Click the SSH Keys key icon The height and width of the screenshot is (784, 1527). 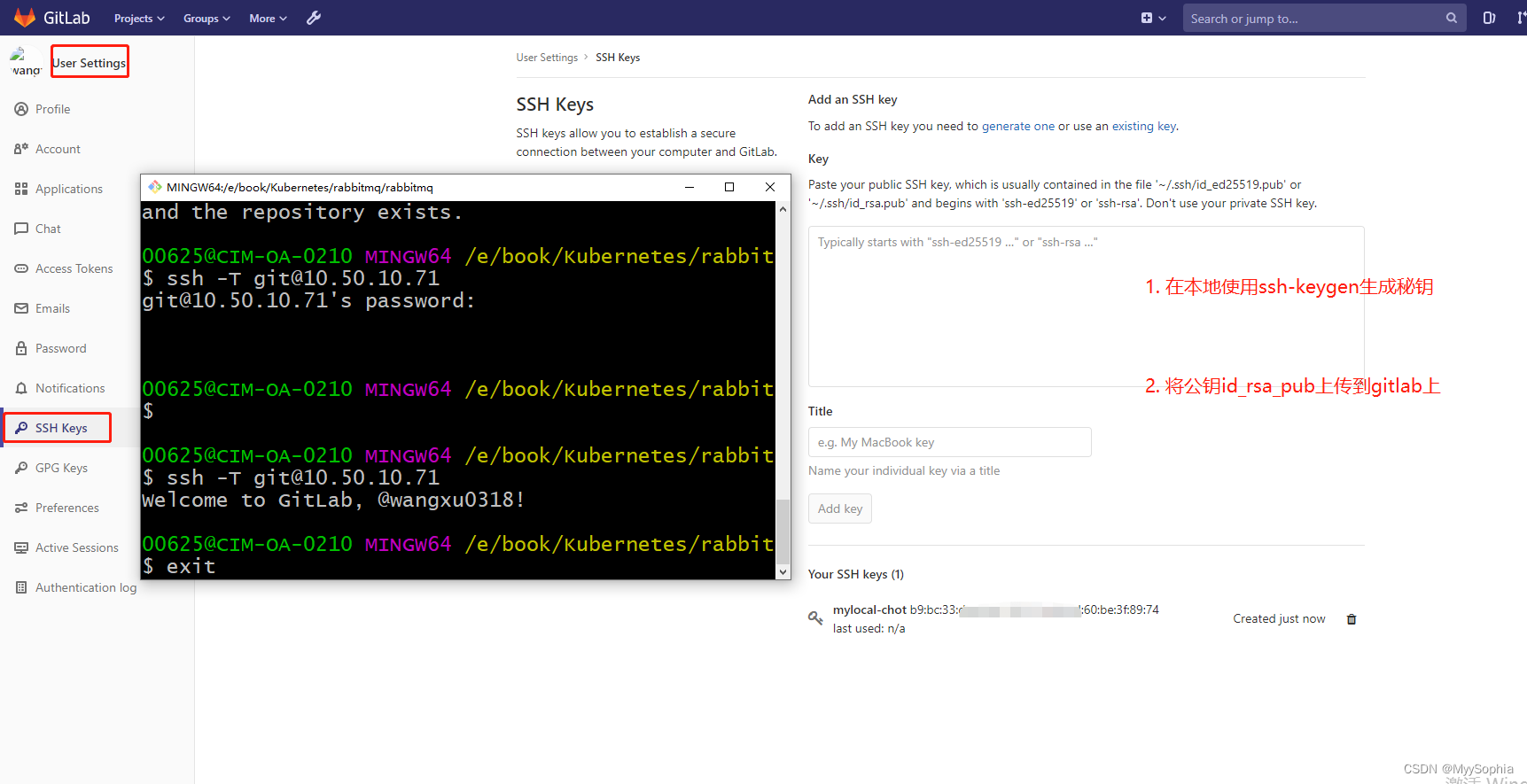pyautogui.click(x=21, y=428)
